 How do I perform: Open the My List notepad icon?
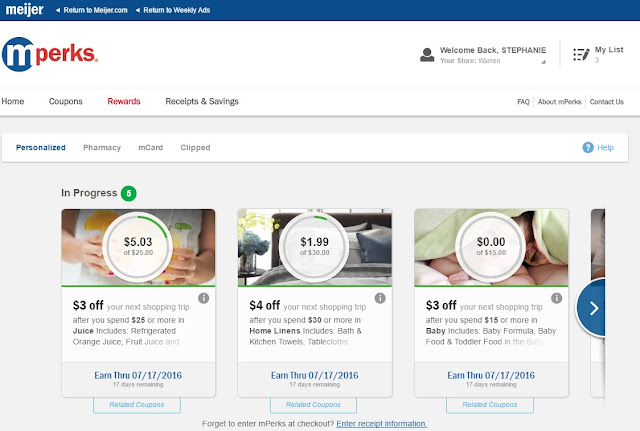pyautogui.click(x=581, y=54)
